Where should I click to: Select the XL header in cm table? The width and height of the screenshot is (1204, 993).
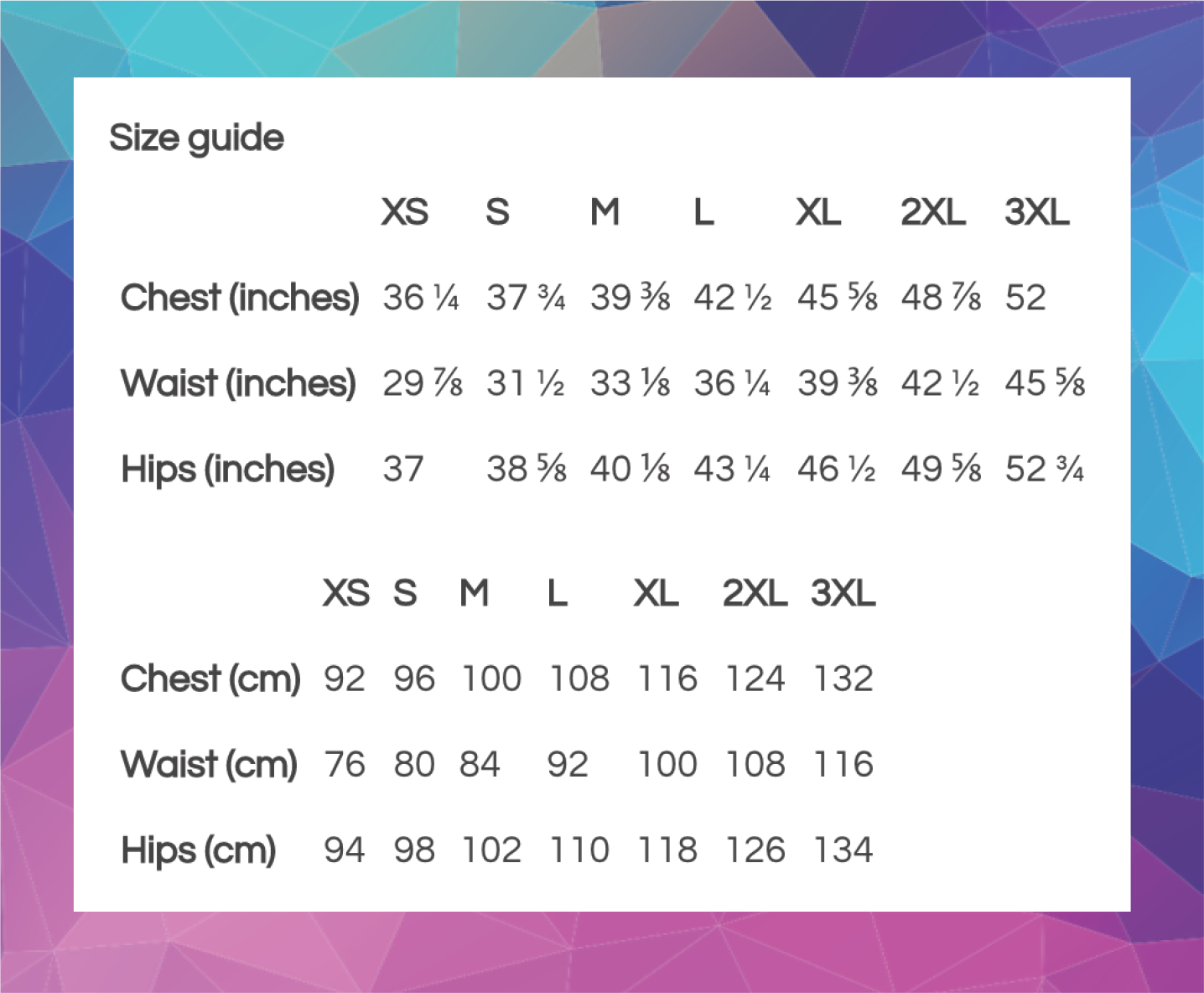click(656, 594)
